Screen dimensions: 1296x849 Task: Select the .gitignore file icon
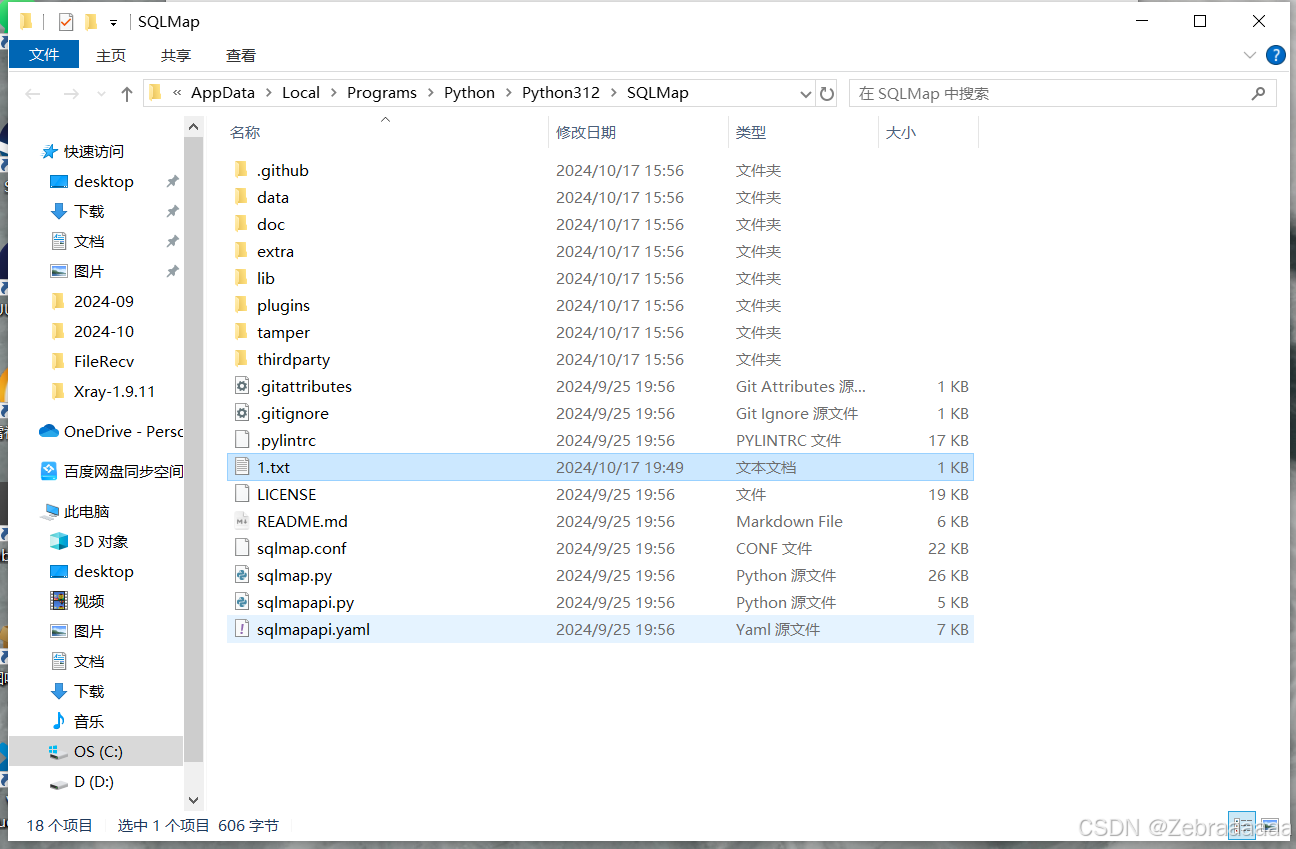241,413
